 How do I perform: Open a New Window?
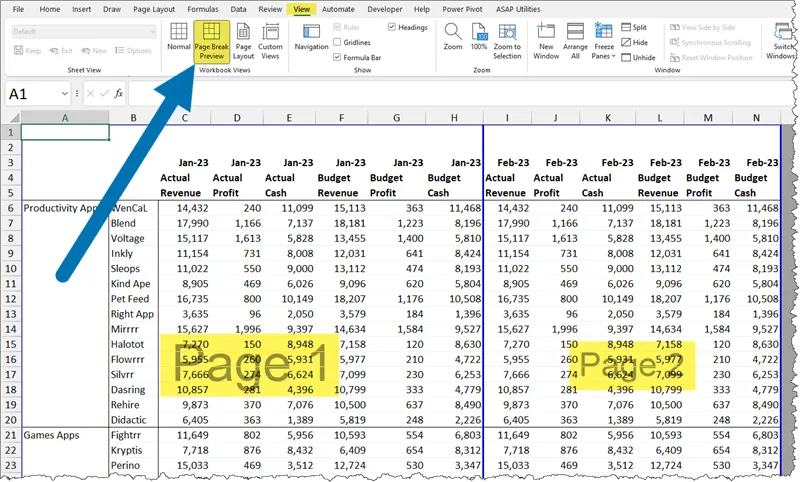[x=546, y=41]
